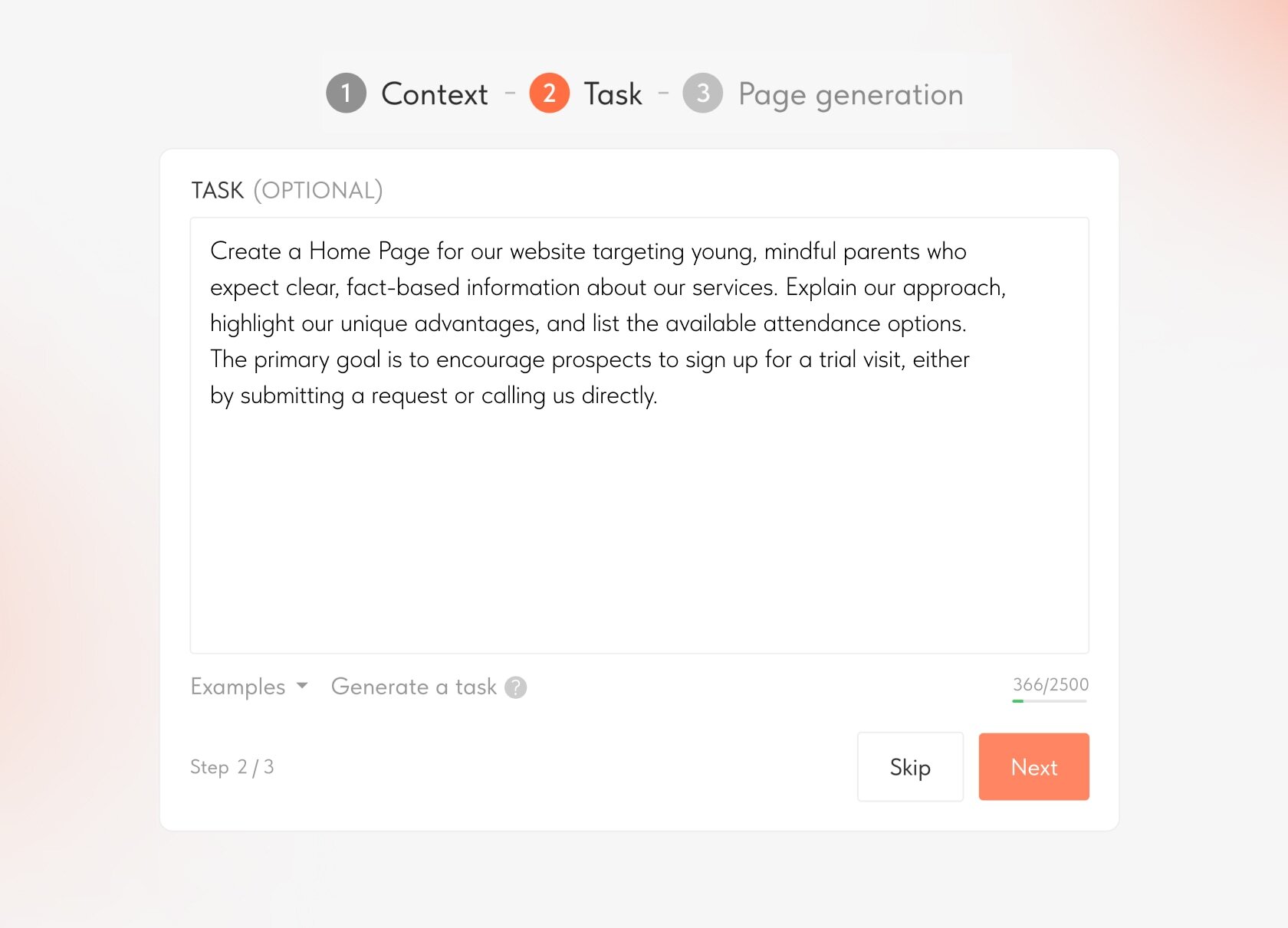
Task: Click the help question mark icon
Action: point(516,687)
